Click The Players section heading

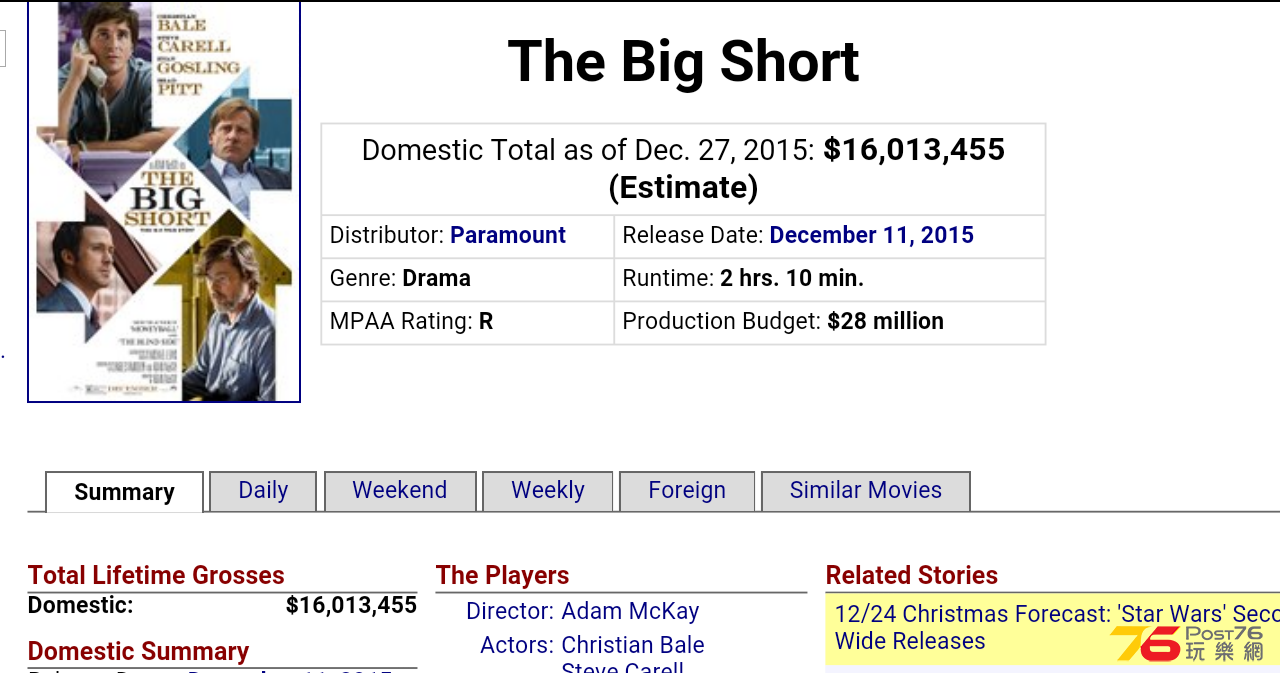[x=502, y=575]
